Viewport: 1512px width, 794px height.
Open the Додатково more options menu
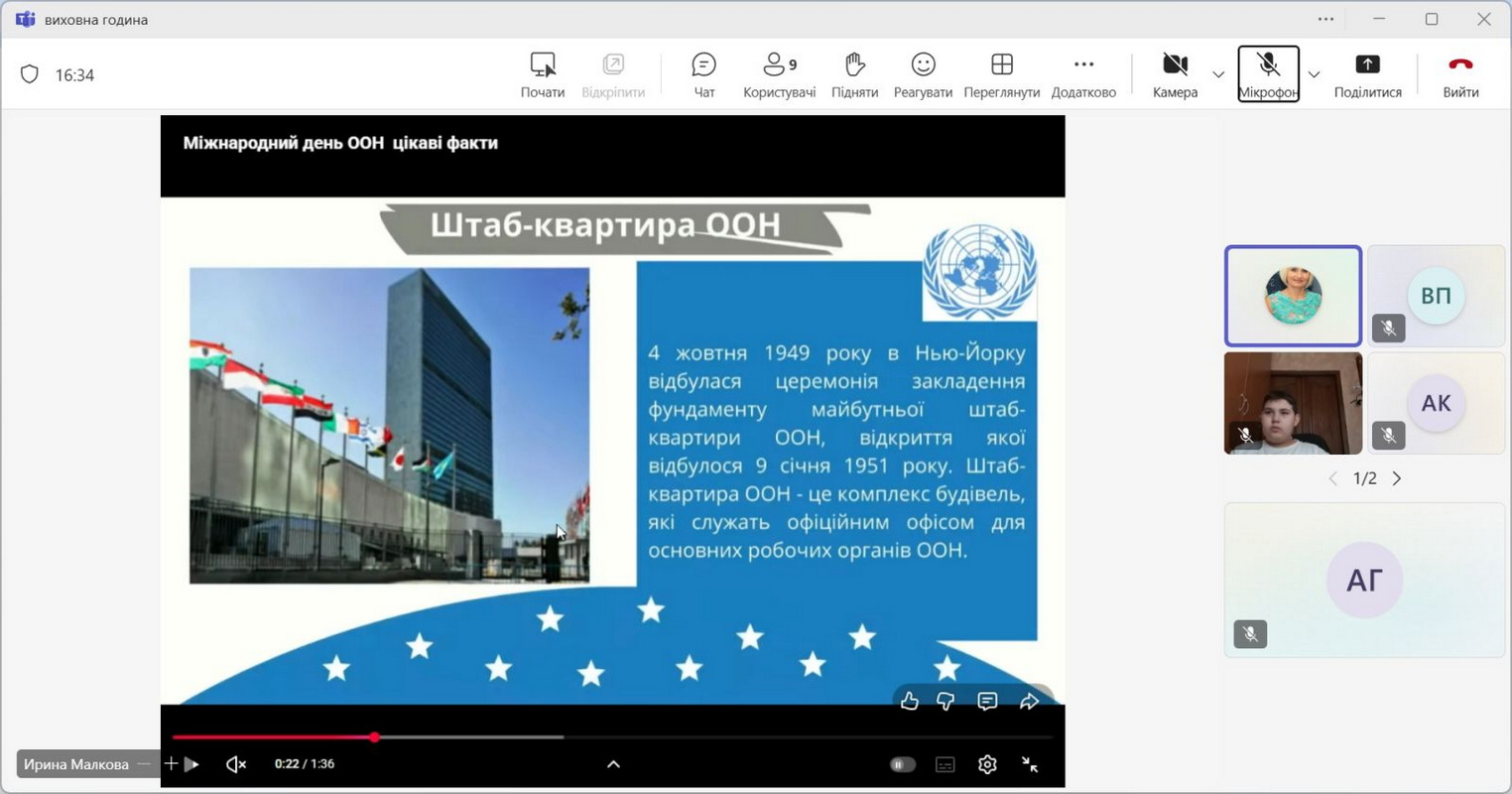[x=1083, y=74]
